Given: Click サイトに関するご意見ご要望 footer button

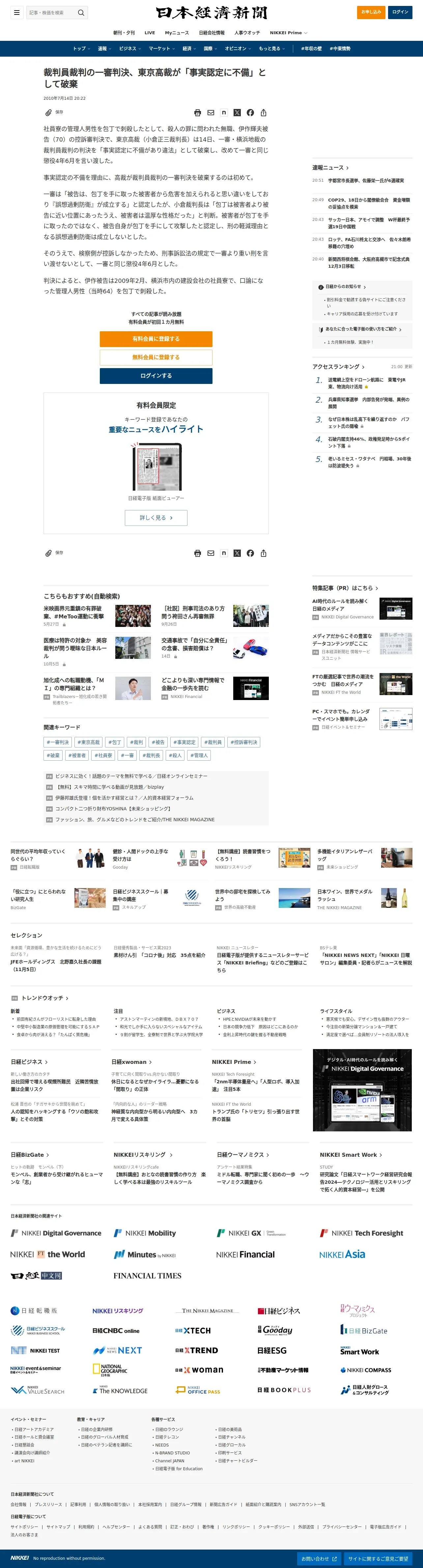Looking at the screenshot, I should pos(378,1559).
